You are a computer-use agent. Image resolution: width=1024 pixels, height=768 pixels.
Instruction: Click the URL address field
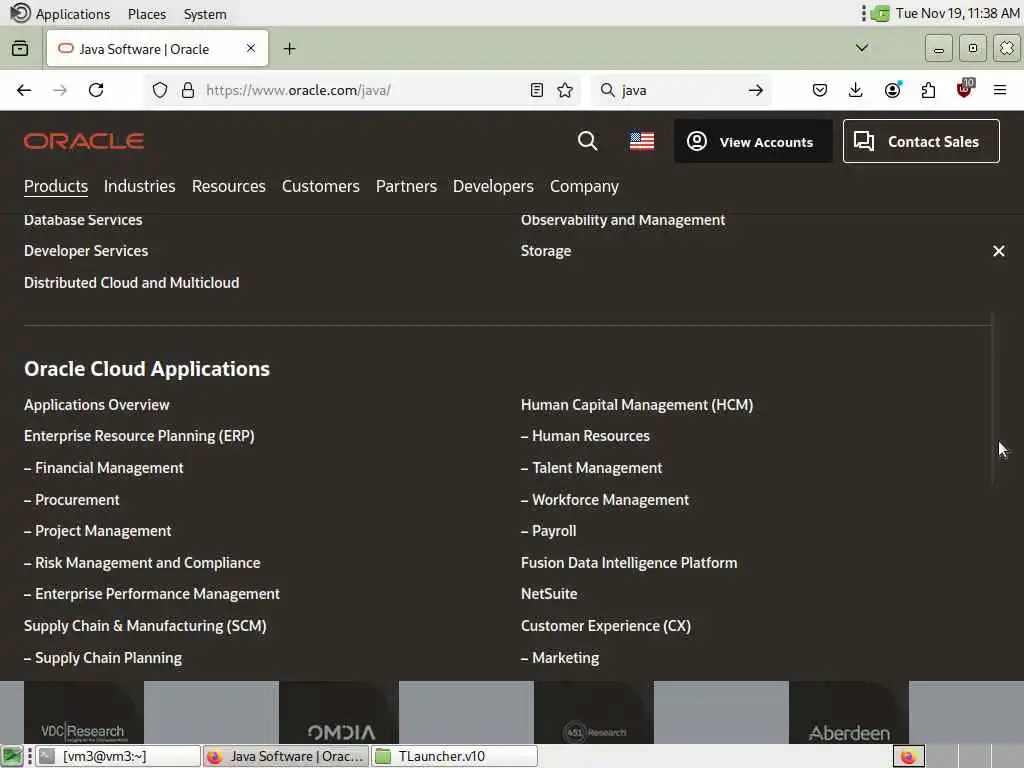pyautogui.click(x=364, y=90)
